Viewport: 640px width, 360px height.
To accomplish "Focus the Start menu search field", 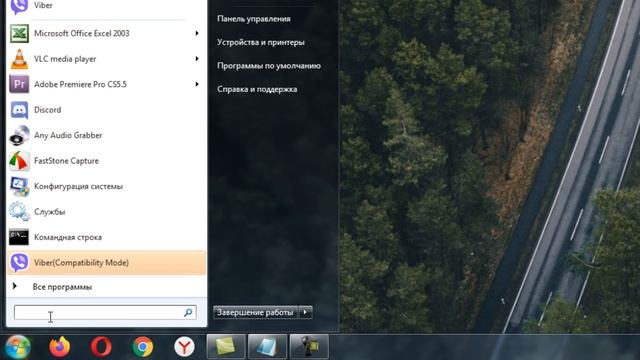I will point(105,313).
